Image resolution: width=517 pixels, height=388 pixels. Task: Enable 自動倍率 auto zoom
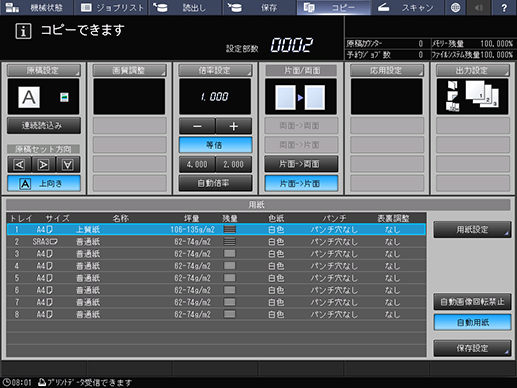coord(215,183)
